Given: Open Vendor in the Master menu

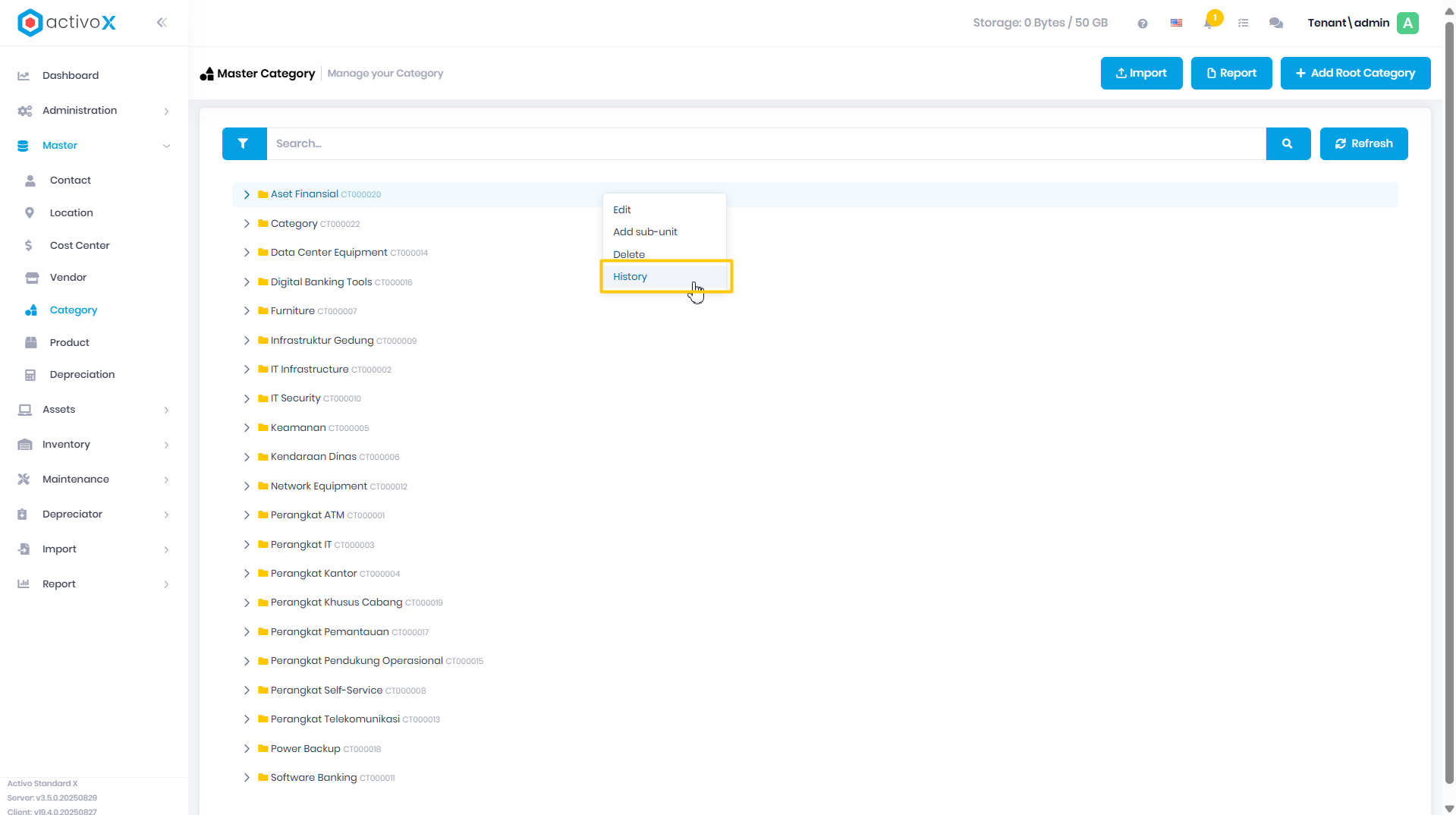Looking at the screenshot, I should click(68, 277).
